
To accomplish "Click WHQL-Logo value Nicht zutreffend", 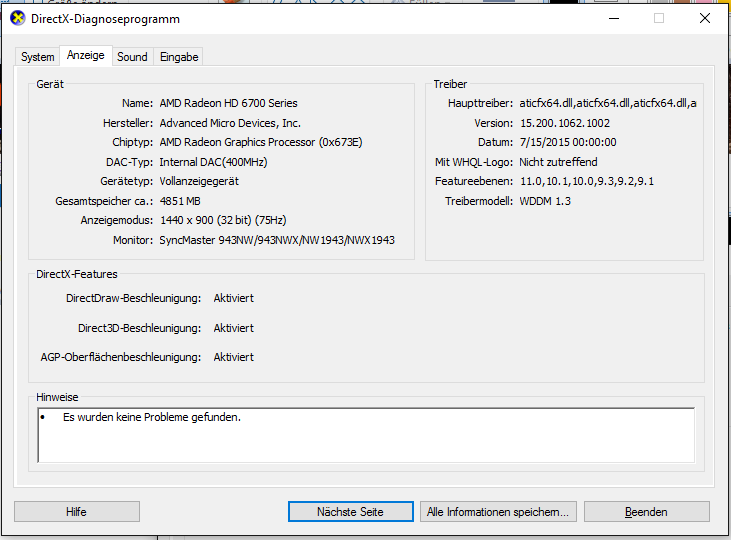I will click(559, 162).
